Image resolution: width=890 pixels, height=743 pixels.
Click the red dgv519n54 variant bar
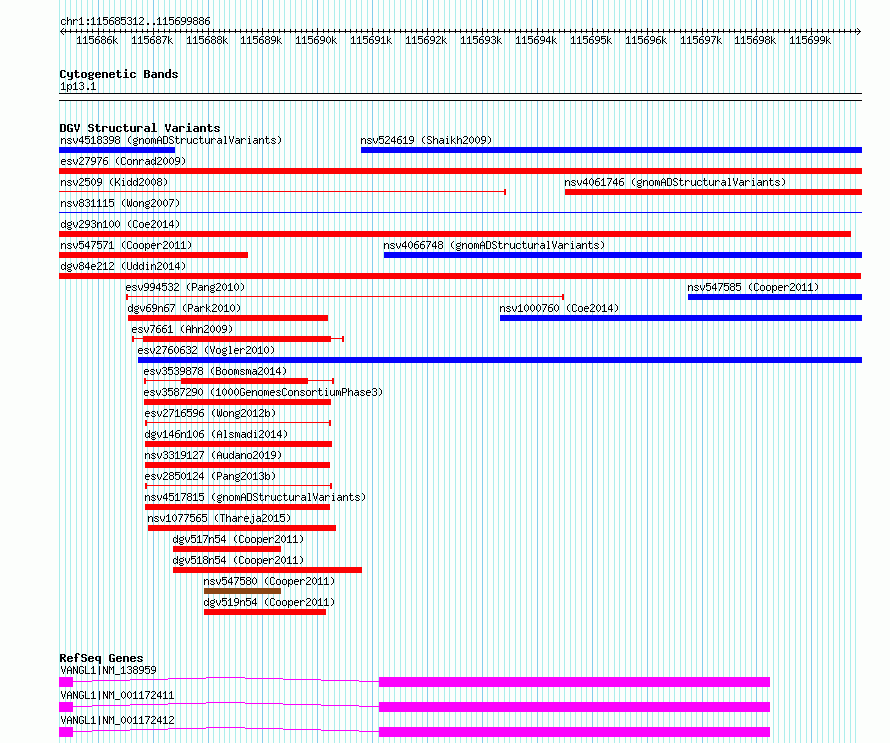[265, 612]
